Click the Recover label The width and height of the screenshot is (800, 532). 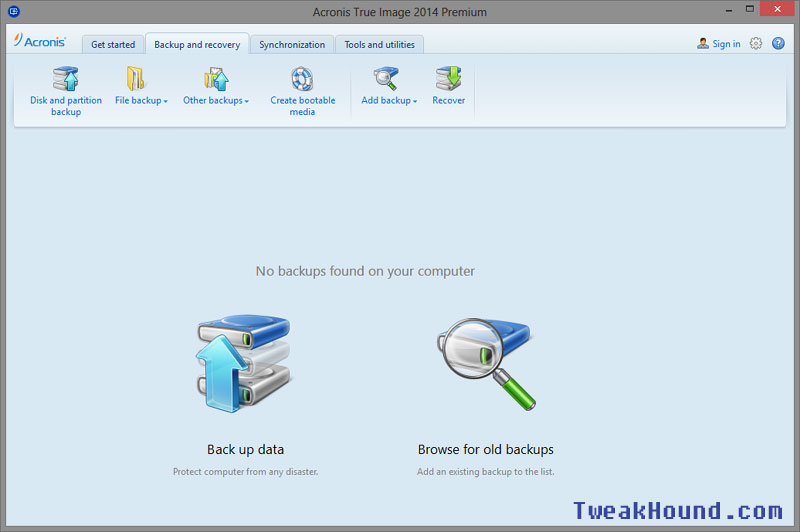[448, 100]
